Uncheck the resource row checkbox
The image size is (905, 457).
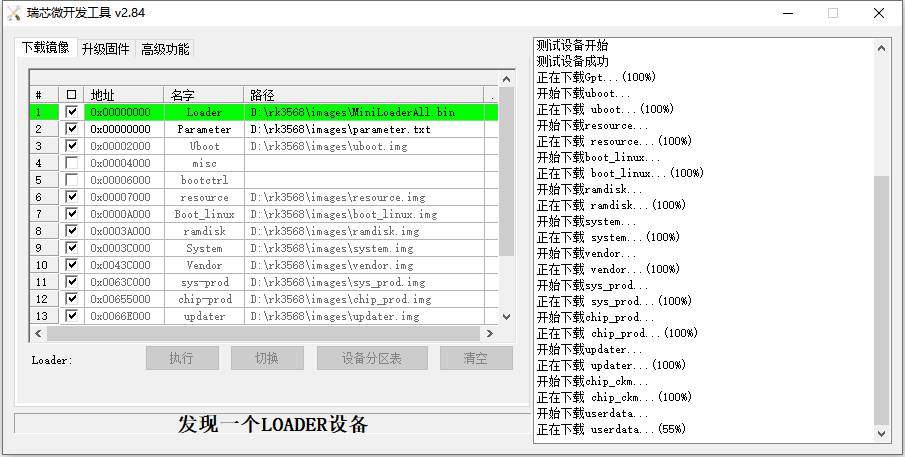(72, 197)
